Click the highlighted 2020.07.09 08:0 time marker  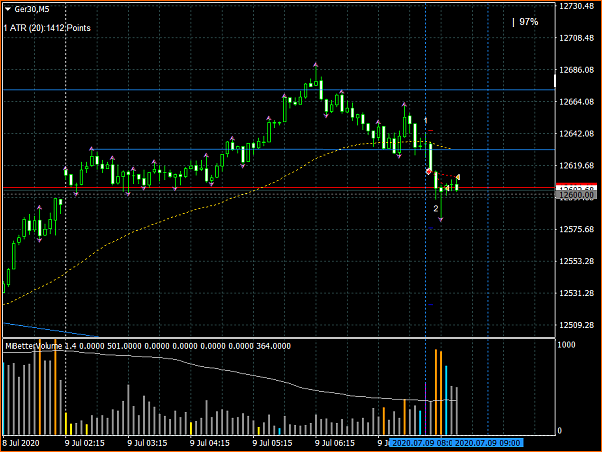point(421,443)
